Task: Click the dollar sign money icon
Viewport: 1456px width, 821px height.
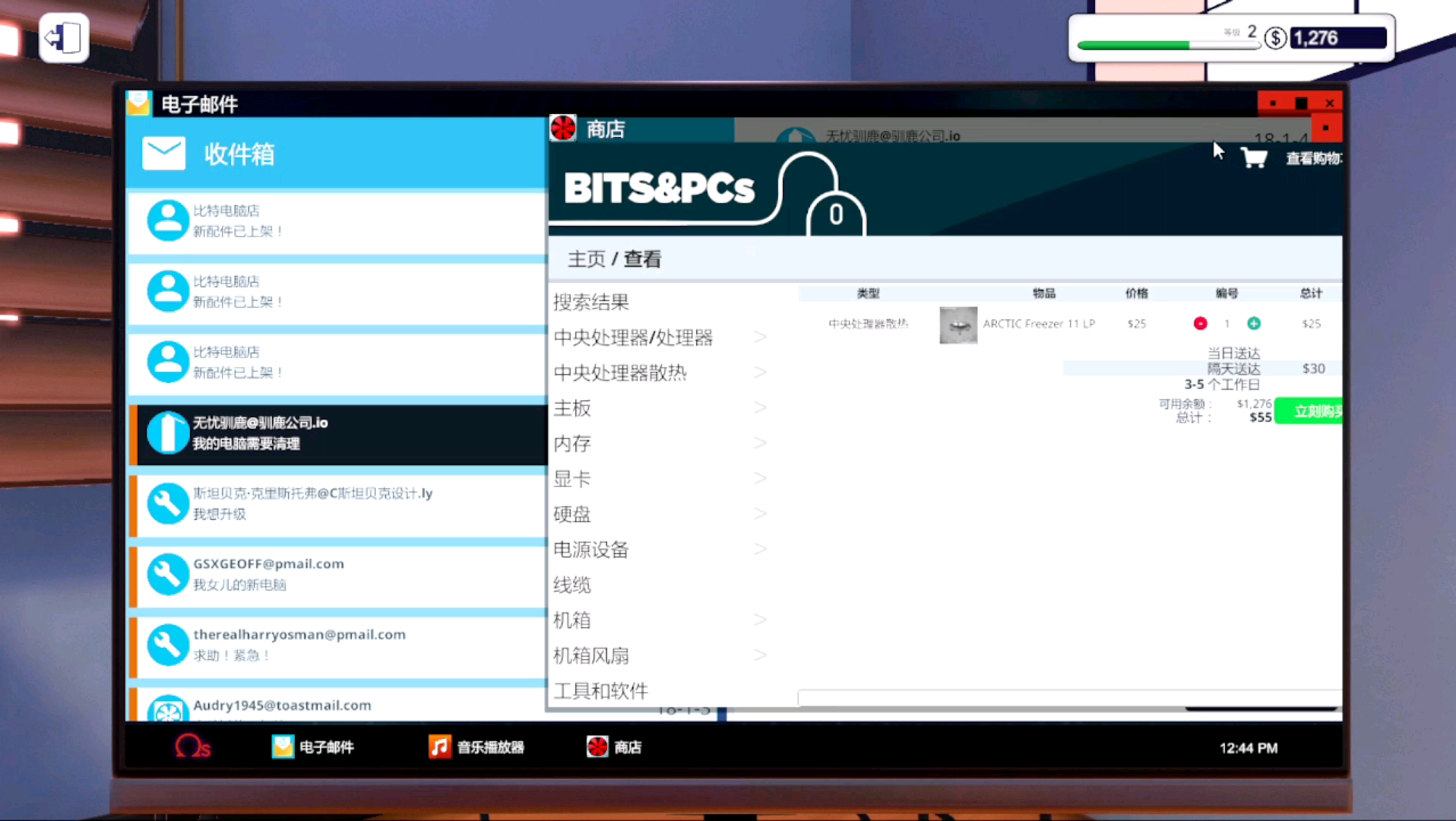Action: [1275, 38]
